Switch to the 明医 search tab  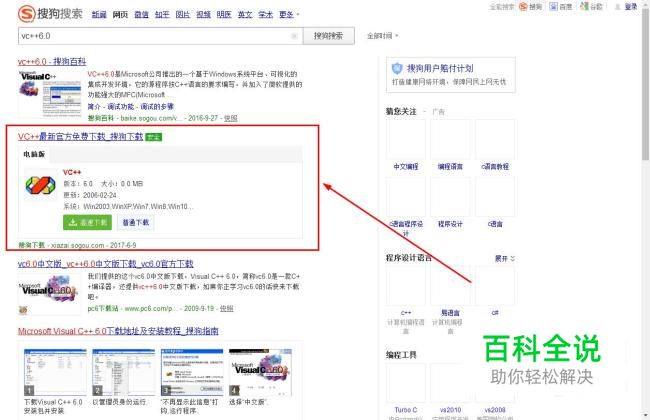224,15
